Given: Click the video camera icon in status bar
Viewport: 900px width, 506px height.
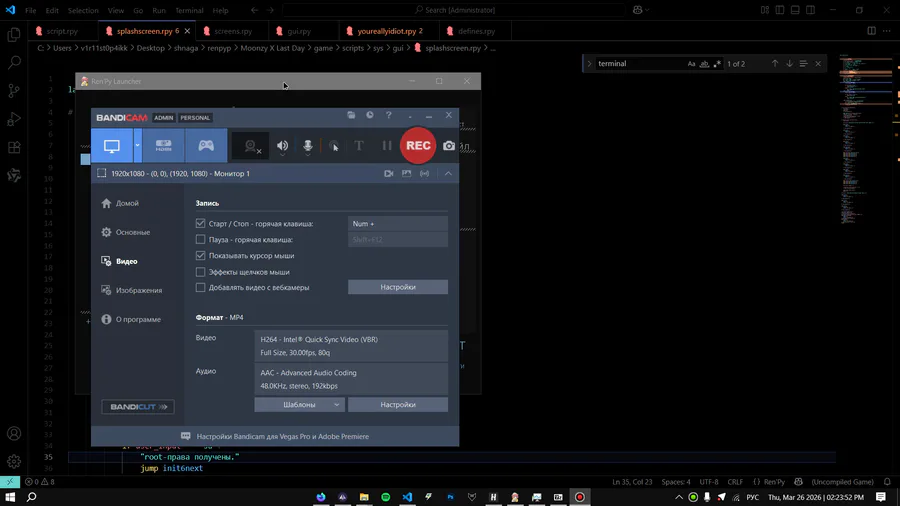Looking at the screenshot, I should pyautogui.click(x=389, y=173).
